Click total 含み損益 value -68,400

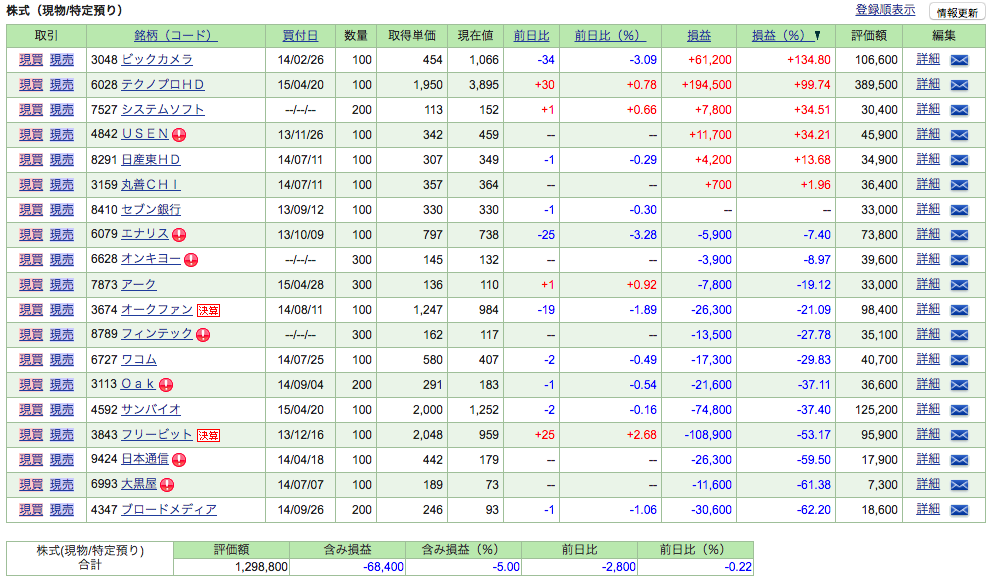coord(383,567)
